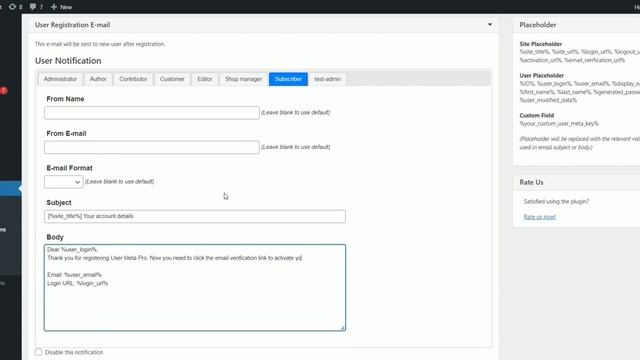Click the Rate Us panel title
This screenshot has width=640, height=360.
531,182
